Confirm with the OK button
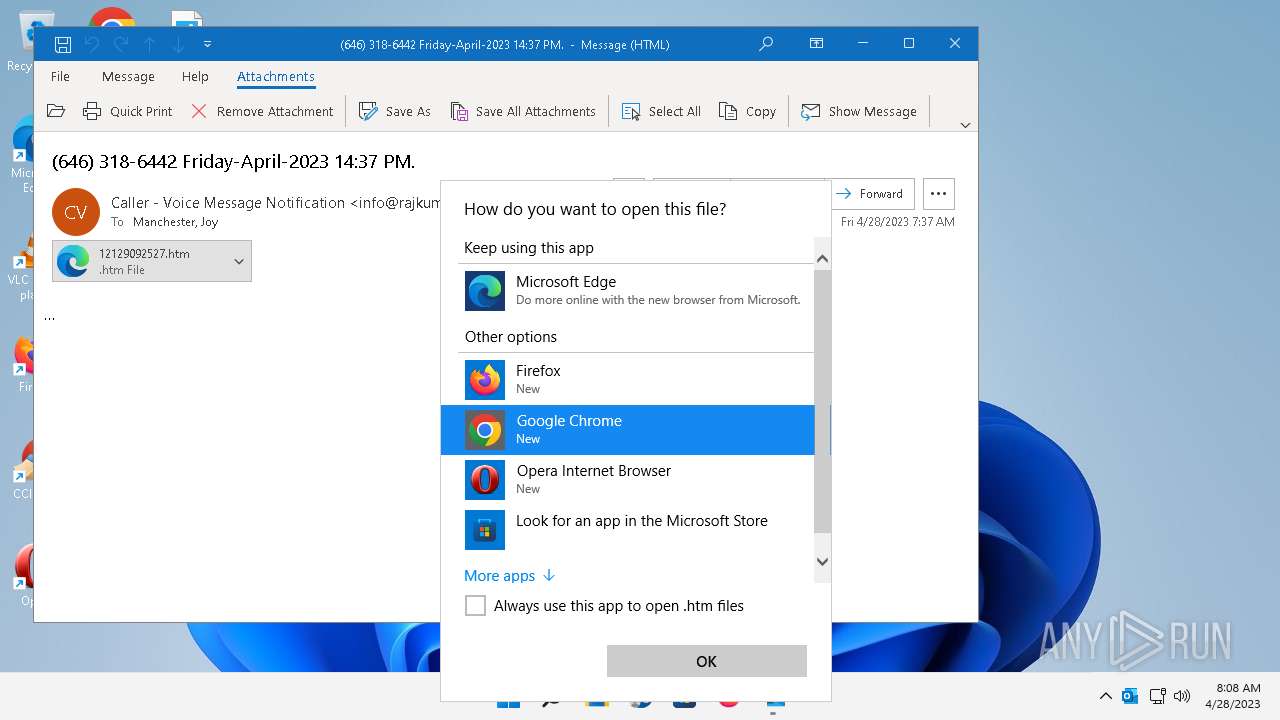 [706, 661]
